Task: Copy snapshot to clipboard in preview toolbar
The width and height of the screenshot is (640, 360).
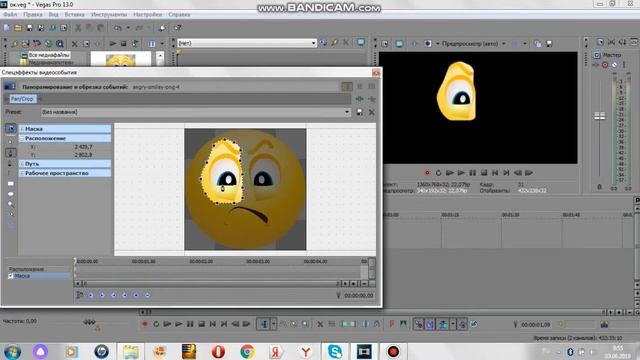Action: [x=538, y=44]
